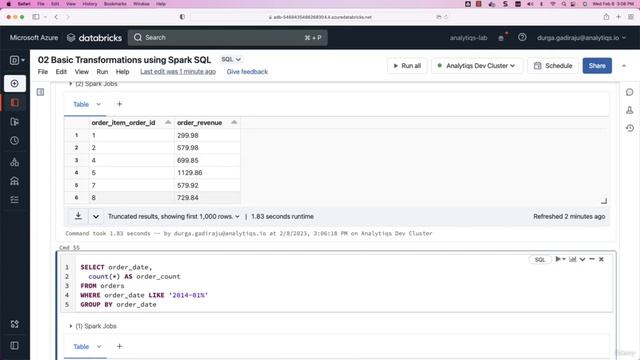
Task: Open the download options chevron
Action: 96,216
